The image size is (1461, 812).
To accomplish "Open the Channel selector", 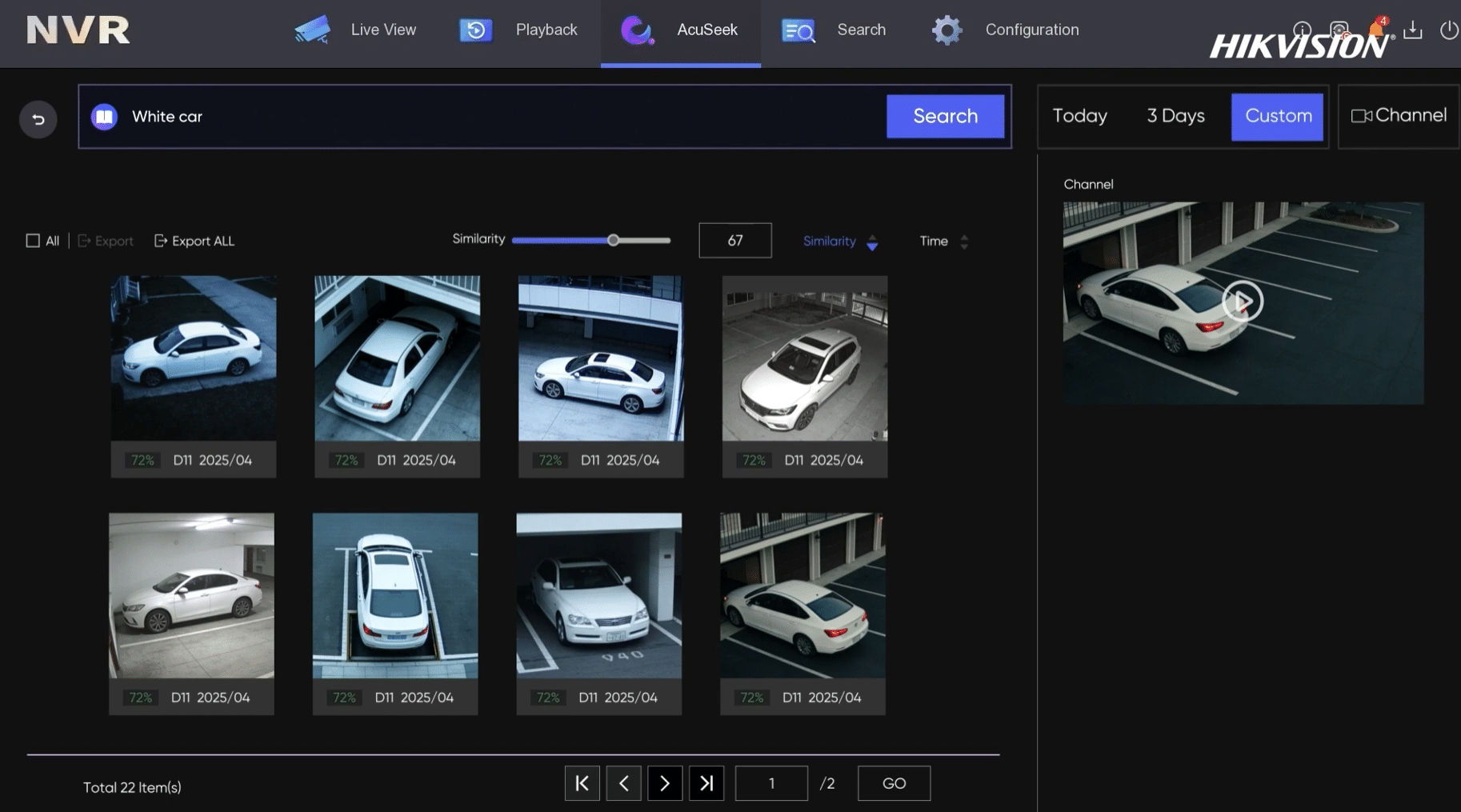I will click(x=1399, y=116).
